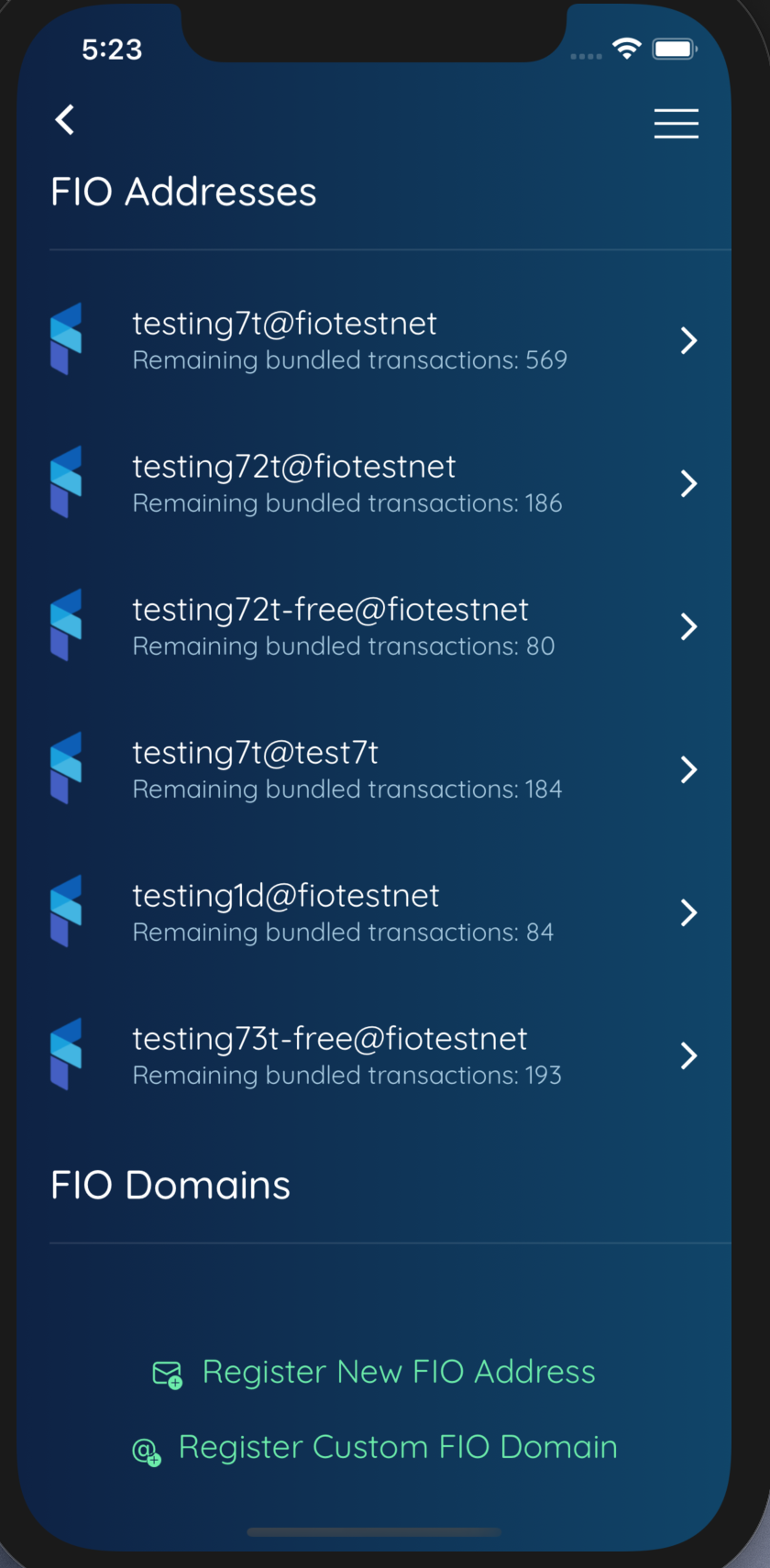Tap the back arrow at top left
Screen dimensions: 770x1568
(x=64, y=120)
